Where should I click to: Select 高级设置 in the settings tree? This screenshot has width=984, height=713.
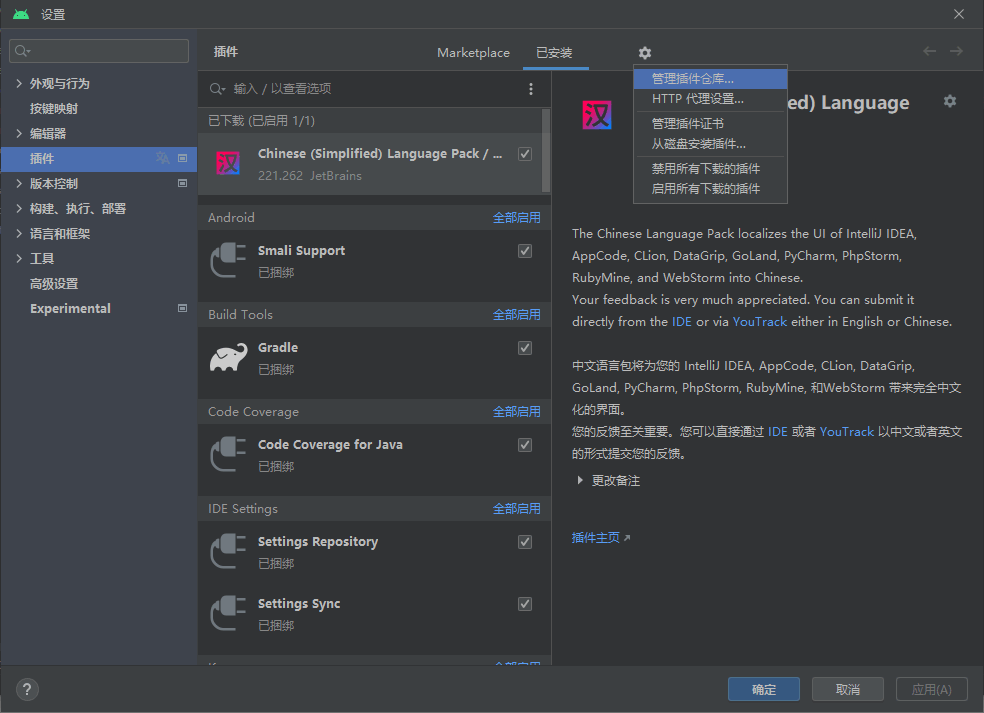pyautogui.click(x=54, y=283)
